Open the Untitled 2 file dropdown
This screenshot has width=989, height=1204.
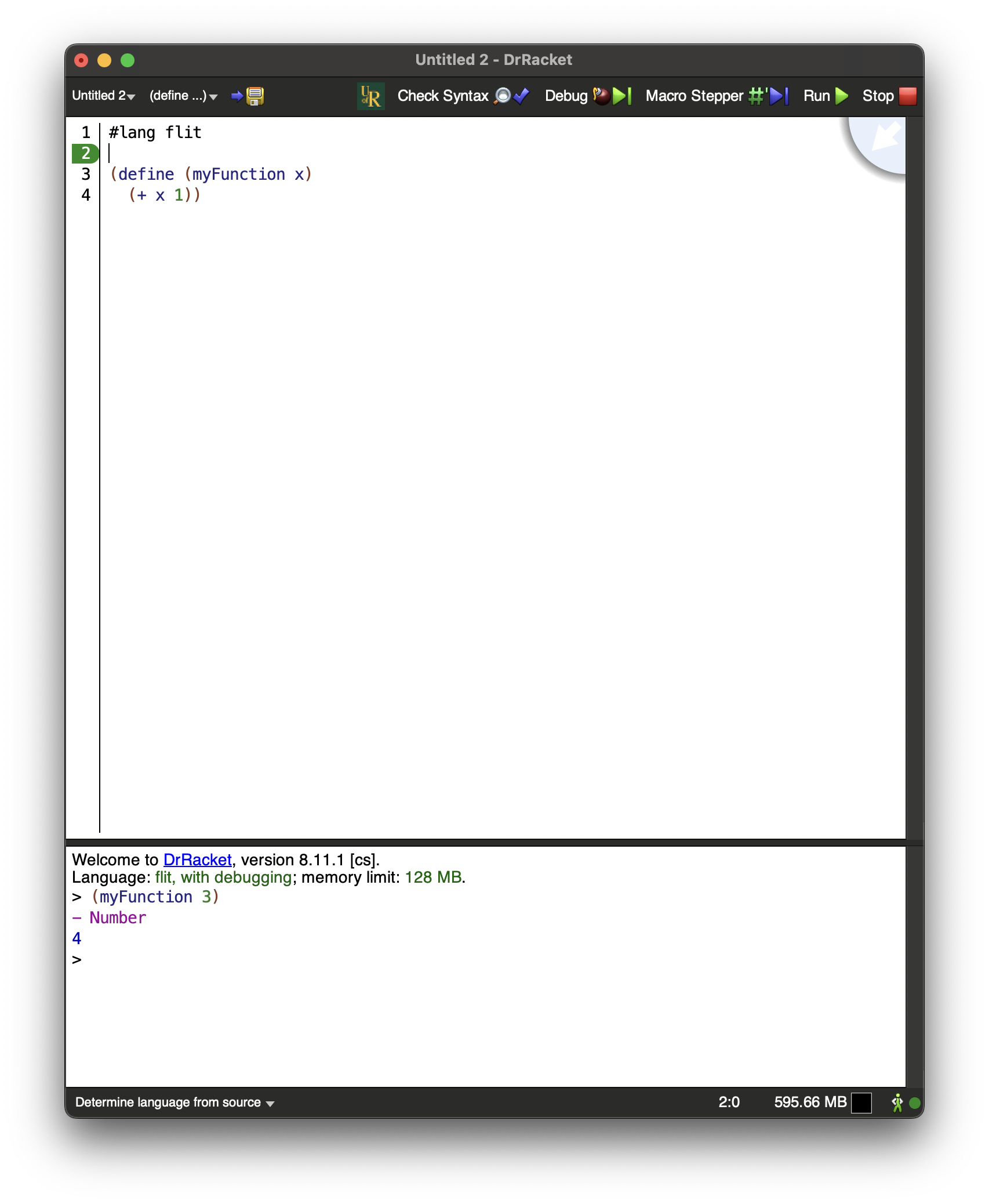tap(102, 96)
